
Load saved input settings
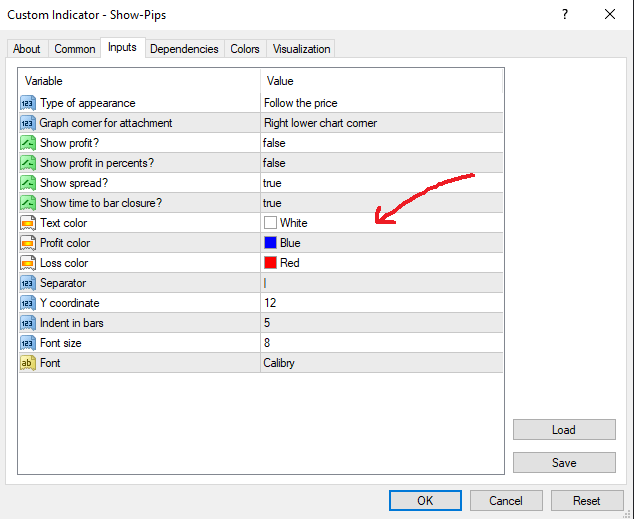pyautogui.click(x=564, y=430)
